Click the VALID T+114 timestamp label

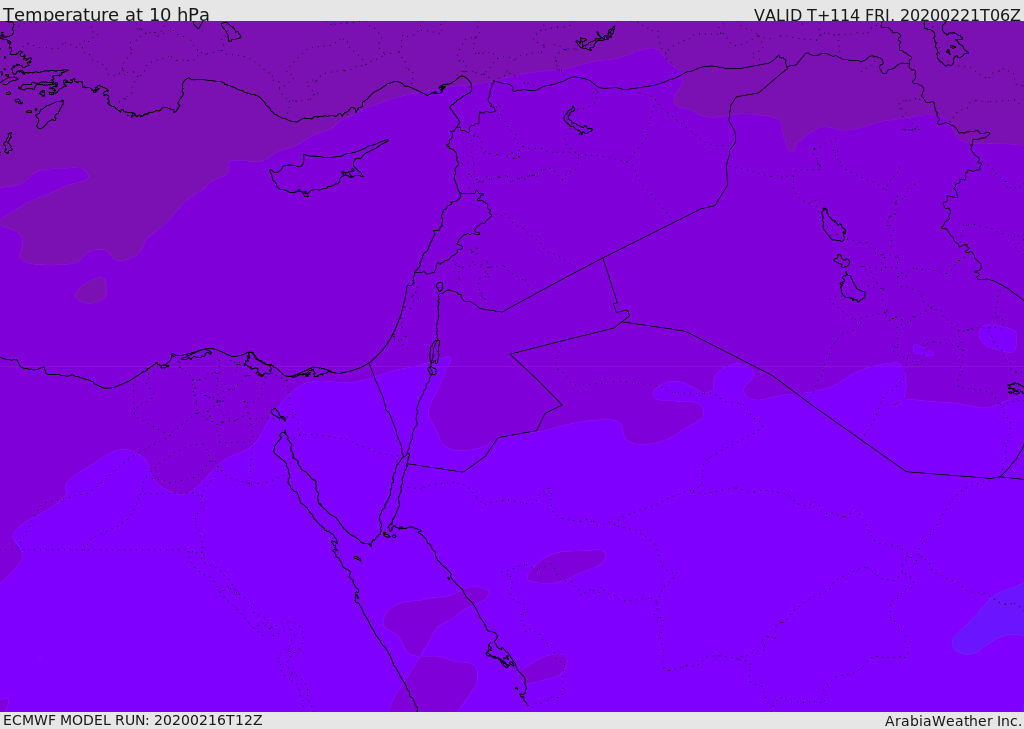[x=887, y=14]
